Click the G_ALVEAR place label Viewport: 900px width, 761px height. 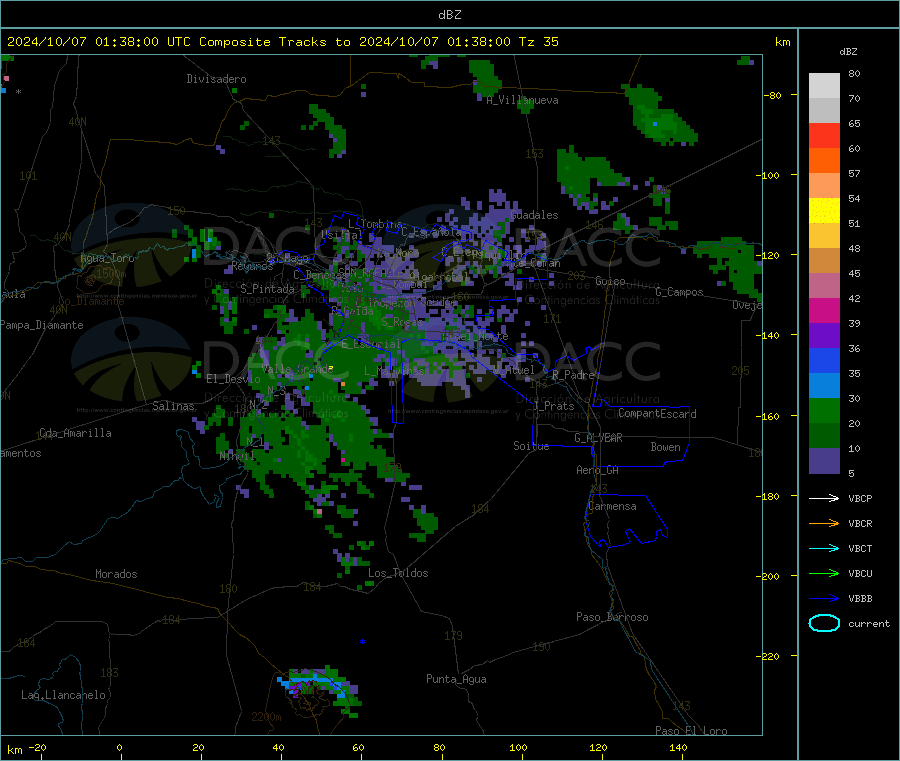pyautogui.click(x=598, y=438)
